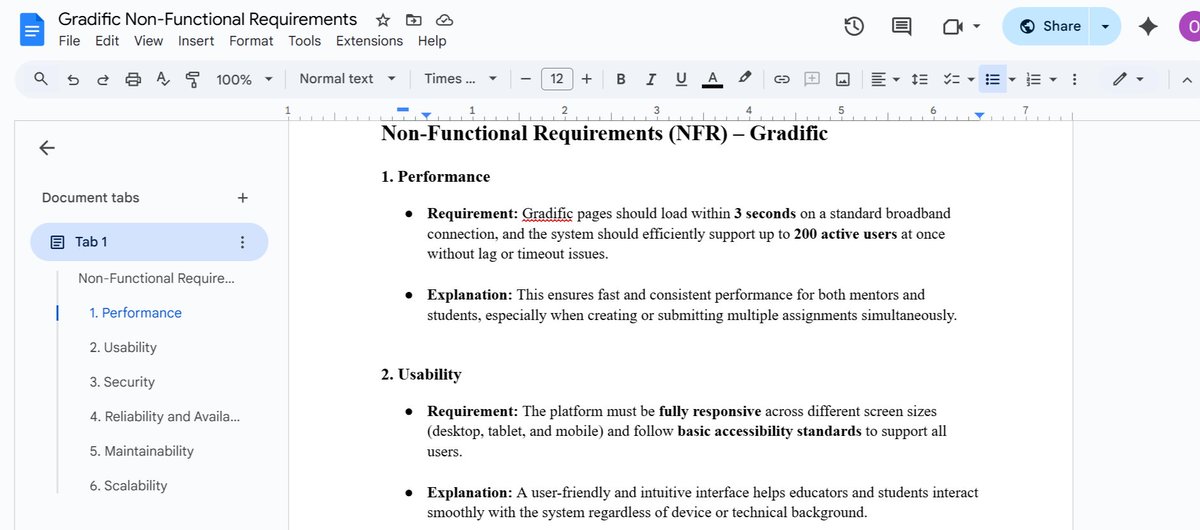Viewport: 1200px width, 530px height.
Task: Open the Format menu
Action: 251,41
